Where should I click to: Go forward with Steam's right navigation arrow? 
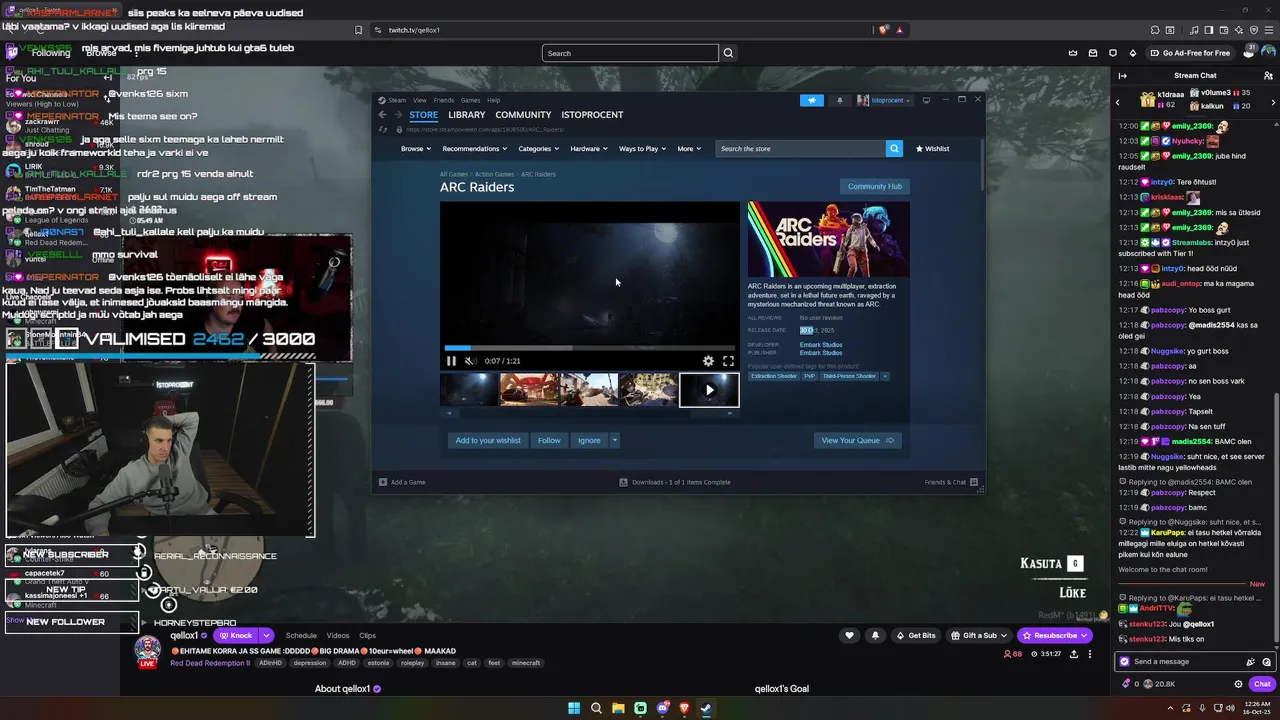[x=397, y=115]
